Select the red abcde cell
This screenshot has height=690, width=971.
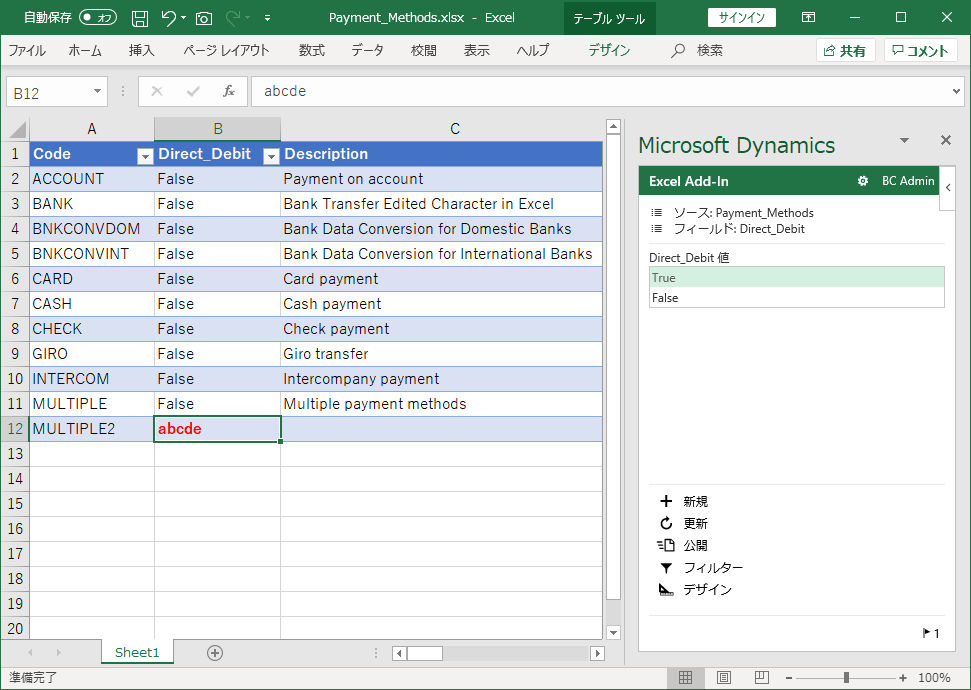pyautogui.click(x=217, y=429)
